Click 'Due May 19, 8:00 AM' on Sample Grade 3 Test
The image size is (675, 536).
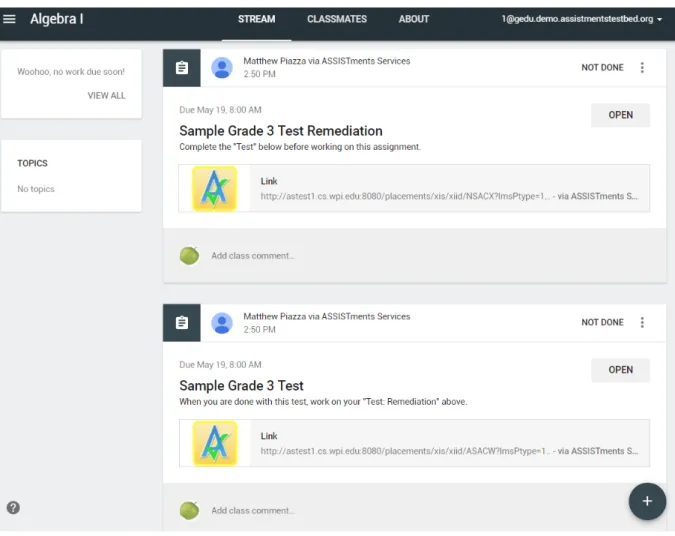tap(220, 365)
